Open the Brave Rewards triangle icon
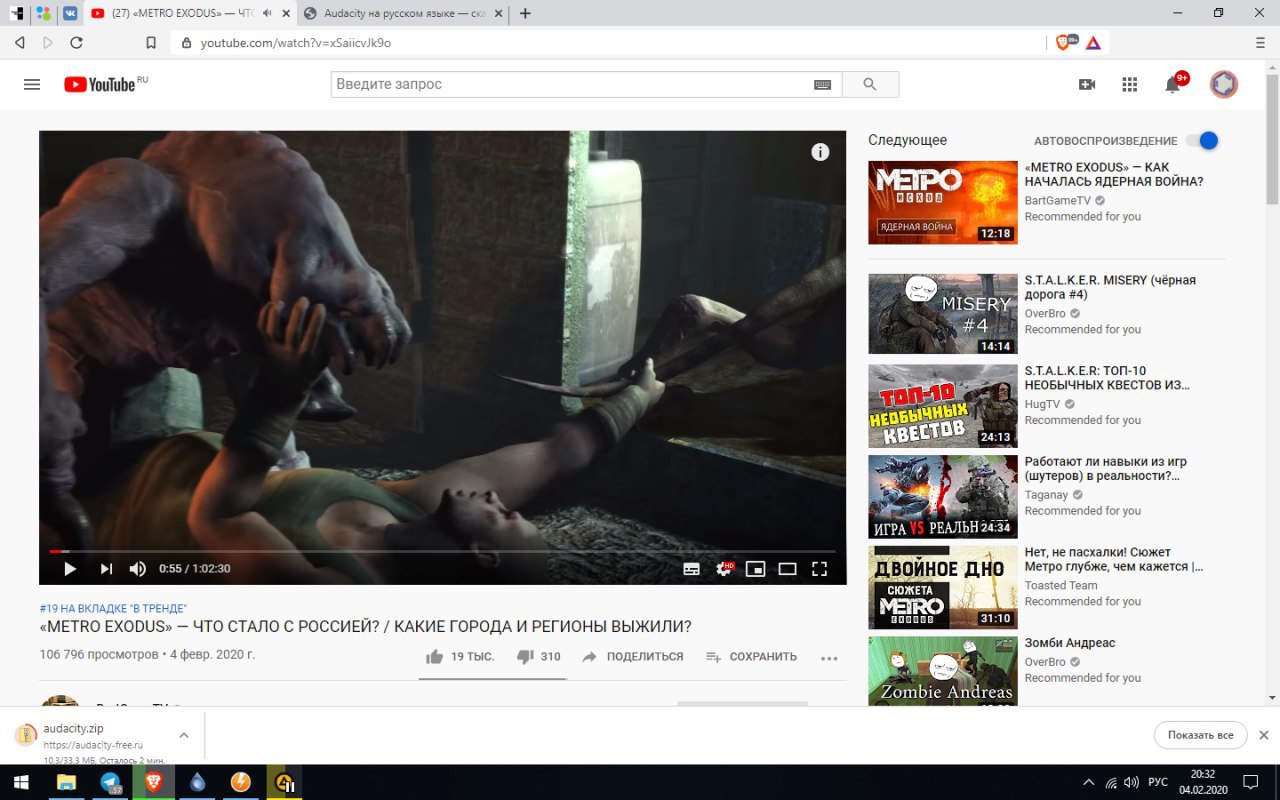 1093,43
